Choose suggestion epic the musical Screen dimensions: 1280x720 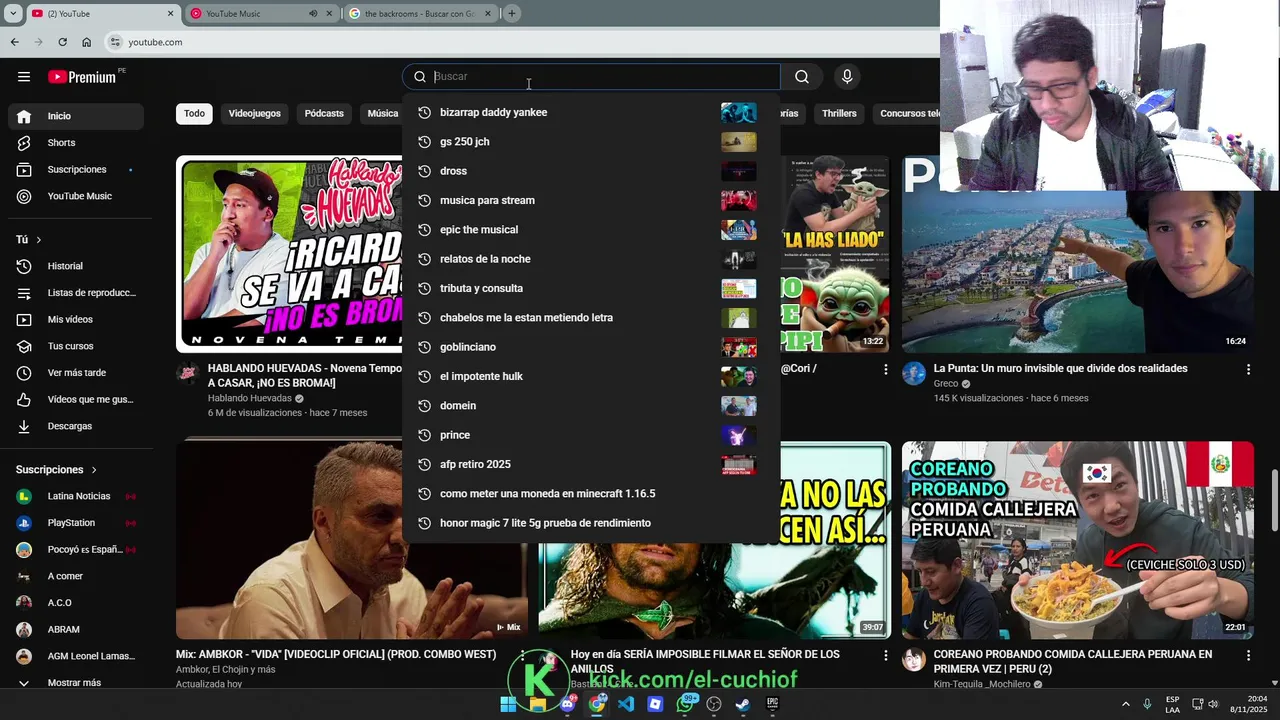(591, 230)
